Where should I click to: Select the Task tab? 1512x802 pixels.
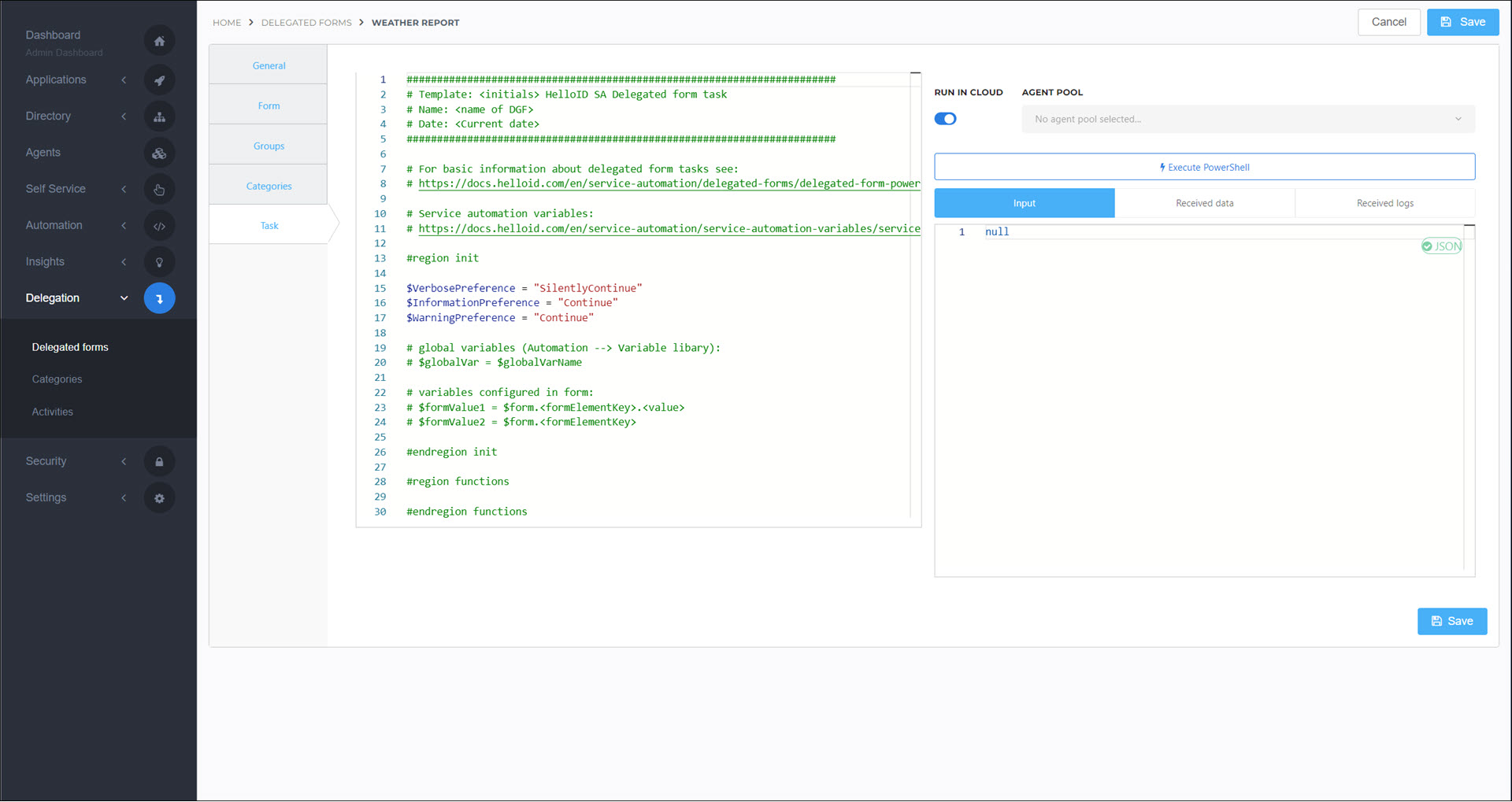[269, 225]
